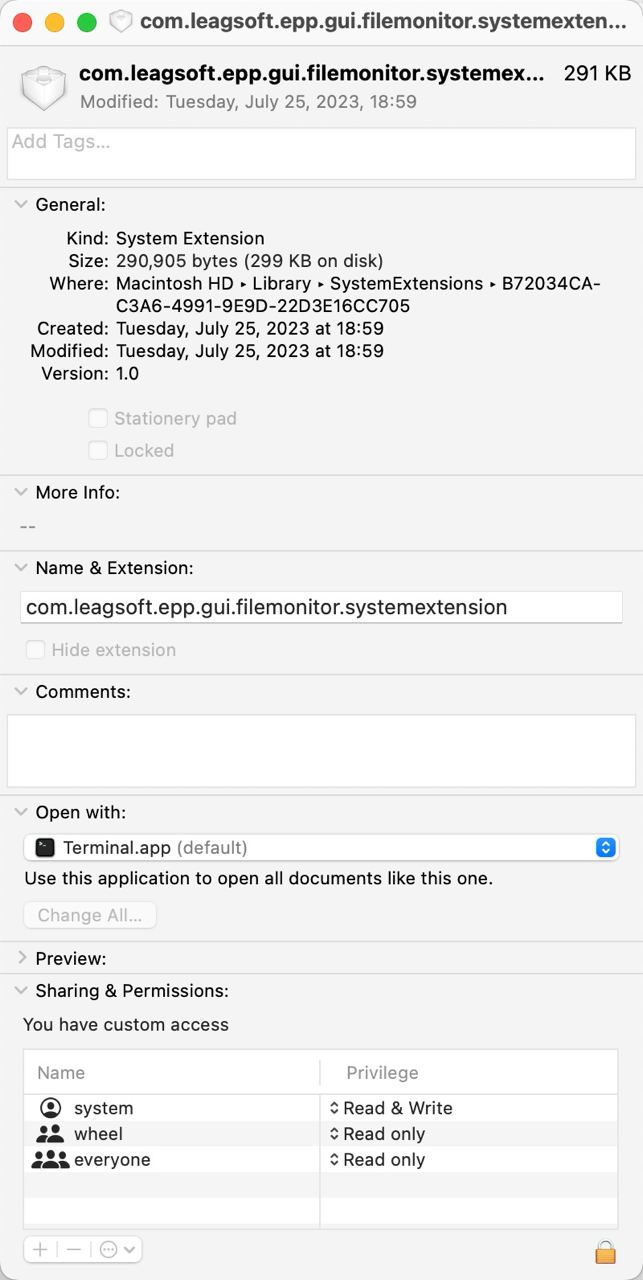This screenshot has width=643, height=1280.
Task: Click the remove user minus button
Action: [x=73, y=1249]
